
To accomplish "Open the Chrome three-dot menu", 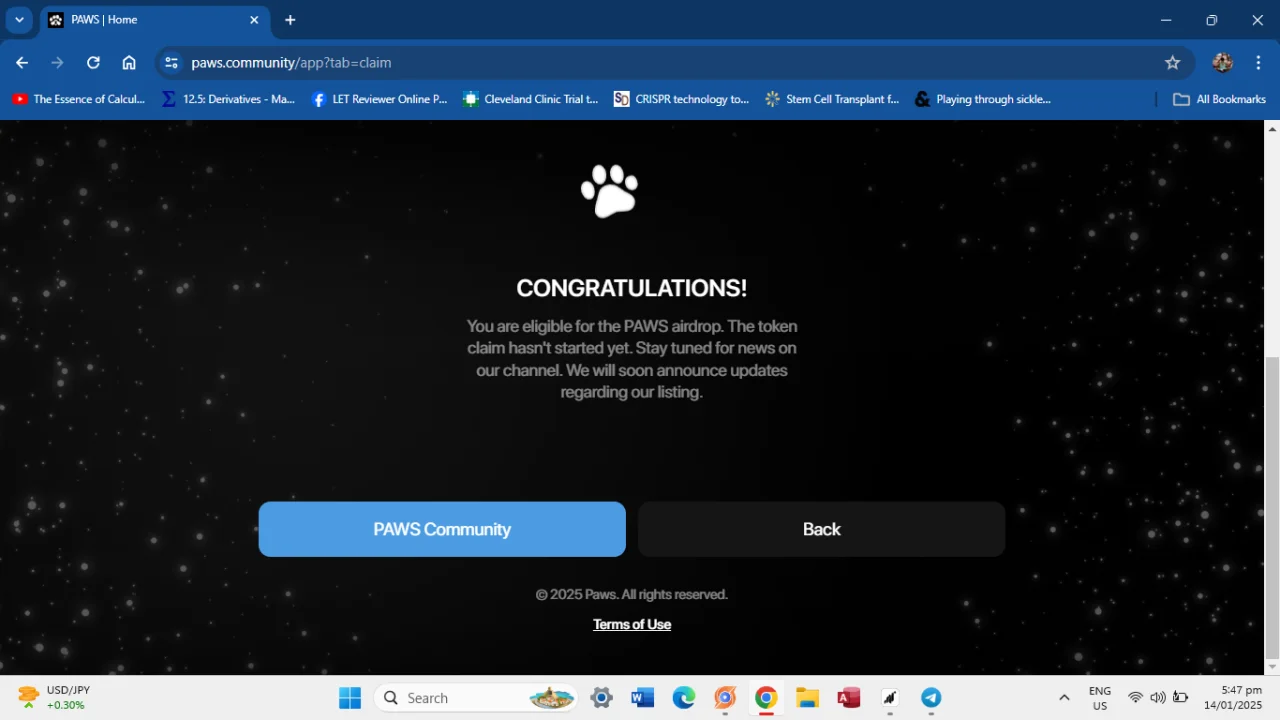I will (1258, 62).
